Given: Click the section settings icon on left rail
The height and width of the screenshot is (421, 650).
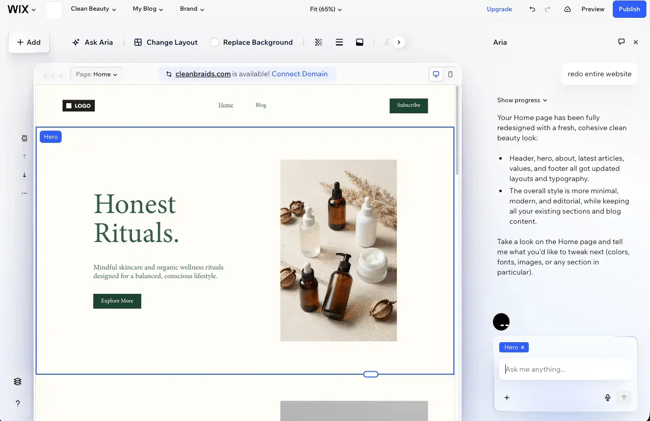Looking at the screenshot, I should (x=24, y=138).
